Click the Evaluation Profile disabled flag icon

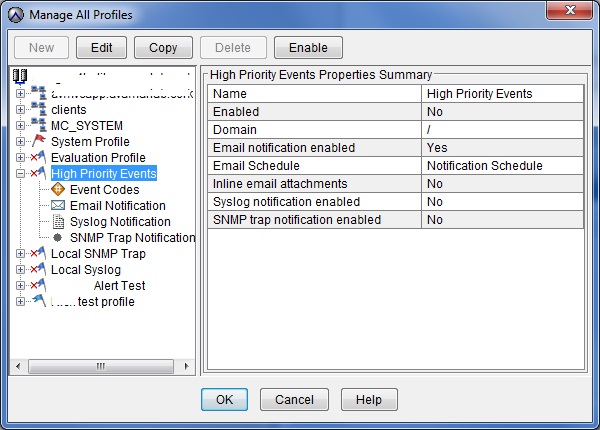38,157
